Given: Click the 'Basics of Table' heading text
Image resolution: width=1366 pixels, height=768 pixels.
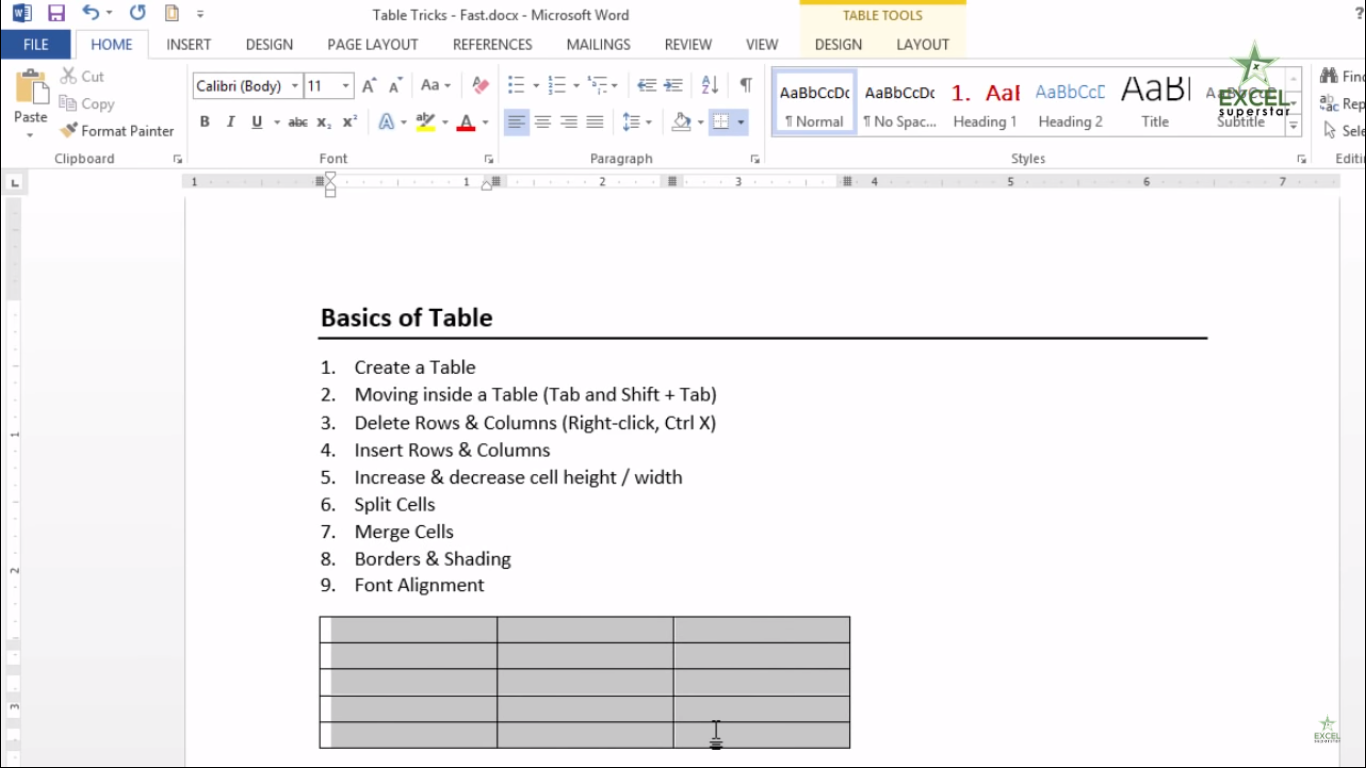Looking at the screenshot, I should tap(406, 318).
